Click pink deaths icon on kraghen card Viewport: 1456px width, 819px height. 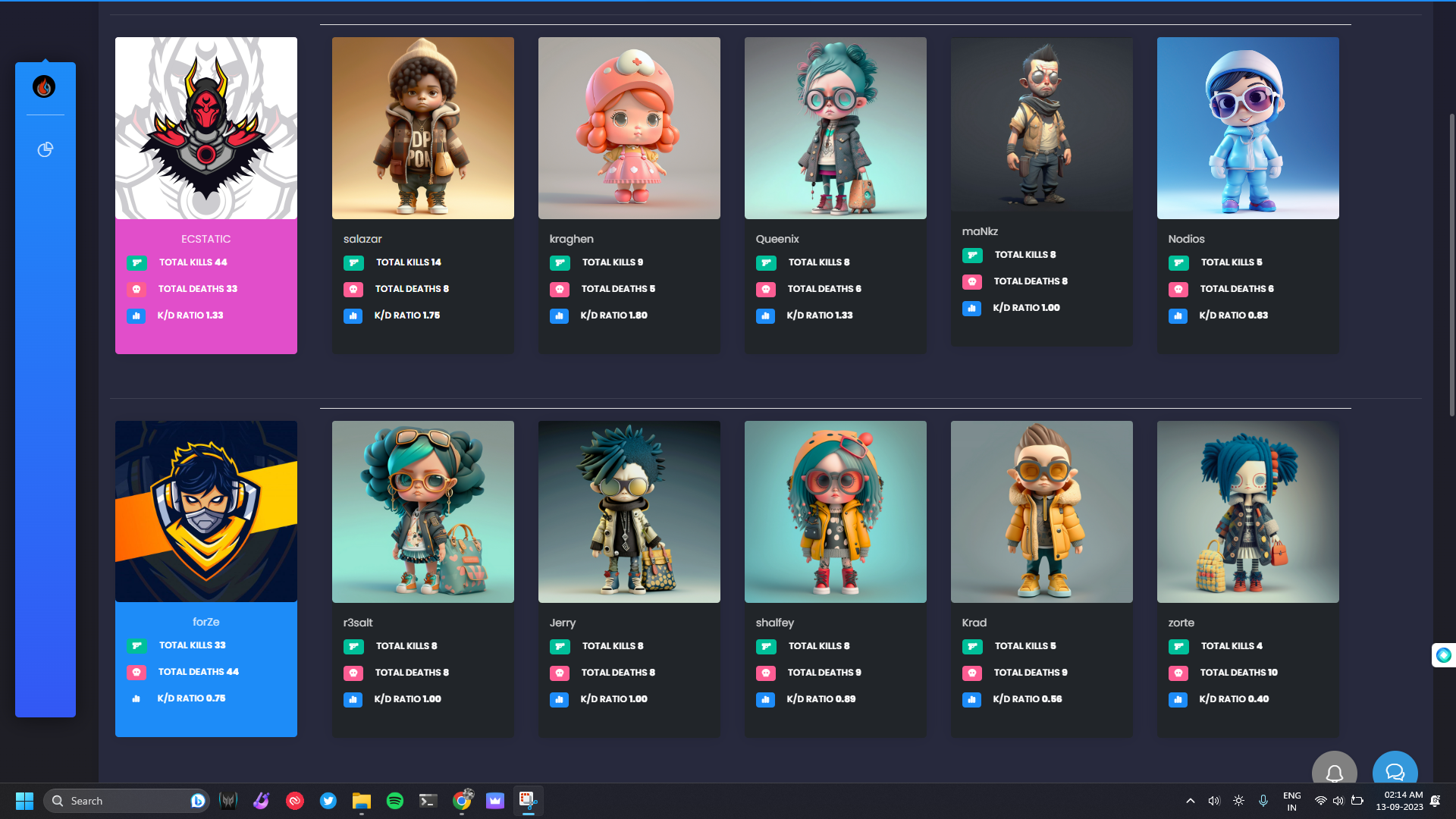pos(559,290)
